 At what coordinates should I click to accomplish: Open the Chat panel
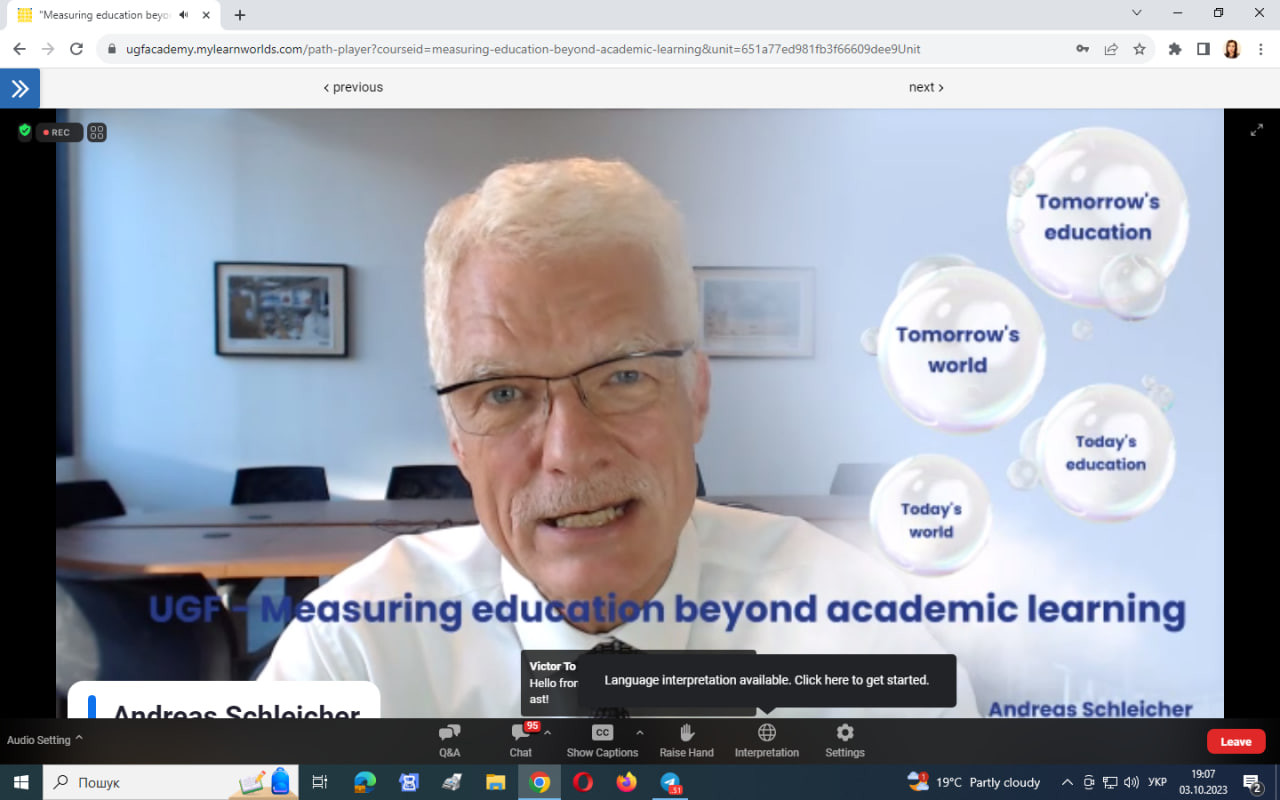(x=521, y=740)
